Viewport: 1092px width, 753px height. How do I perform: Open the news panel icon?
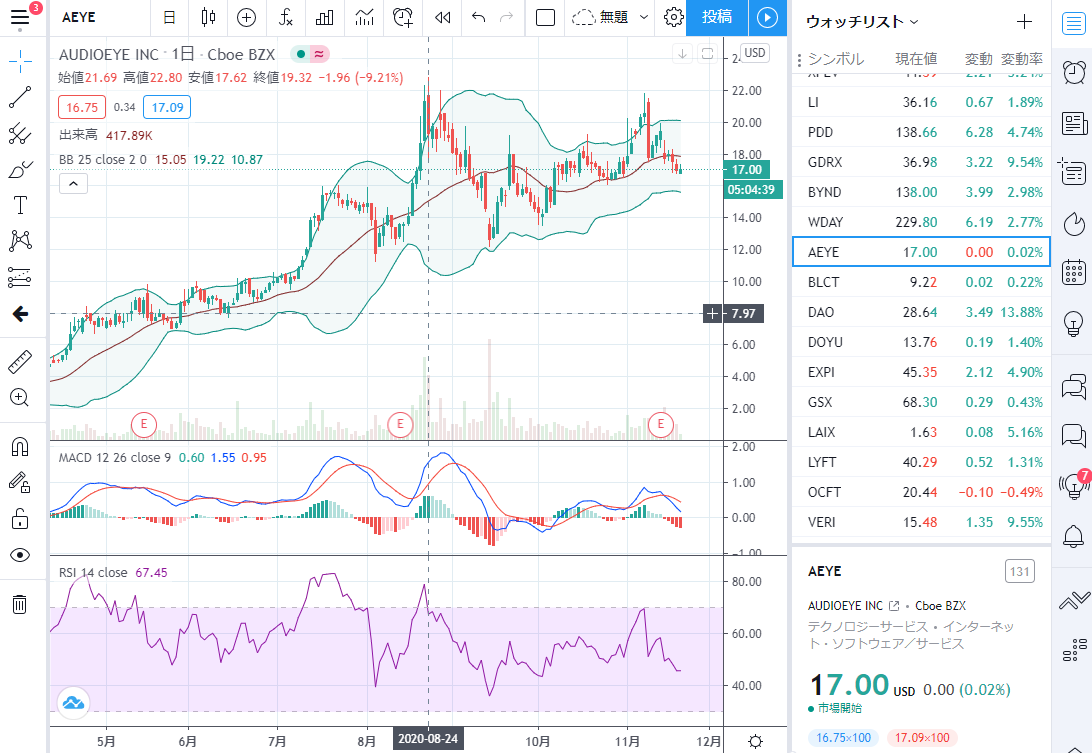click(x=1073, y=125)
